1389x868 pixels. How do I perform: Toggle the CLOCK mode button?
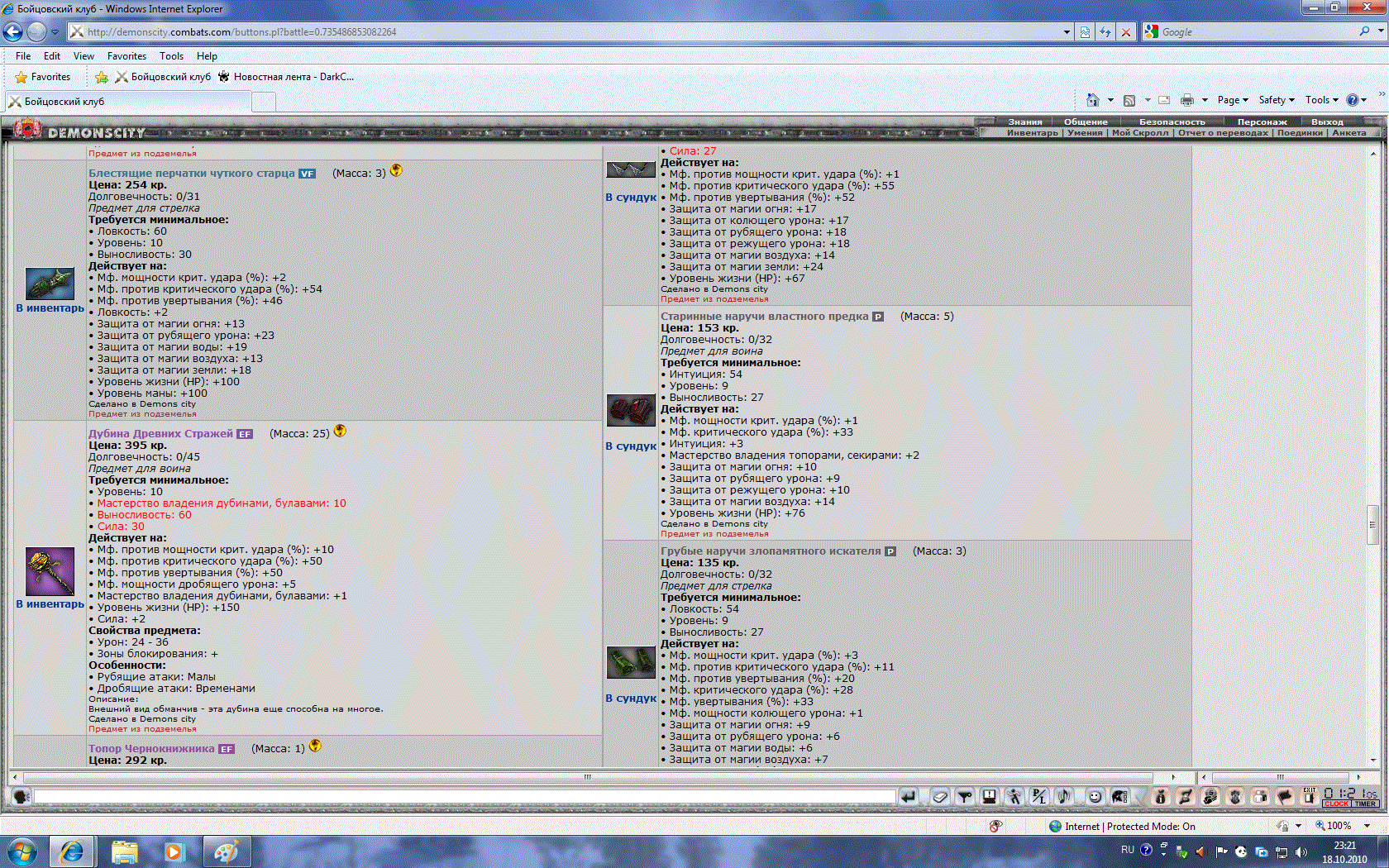1336,804
